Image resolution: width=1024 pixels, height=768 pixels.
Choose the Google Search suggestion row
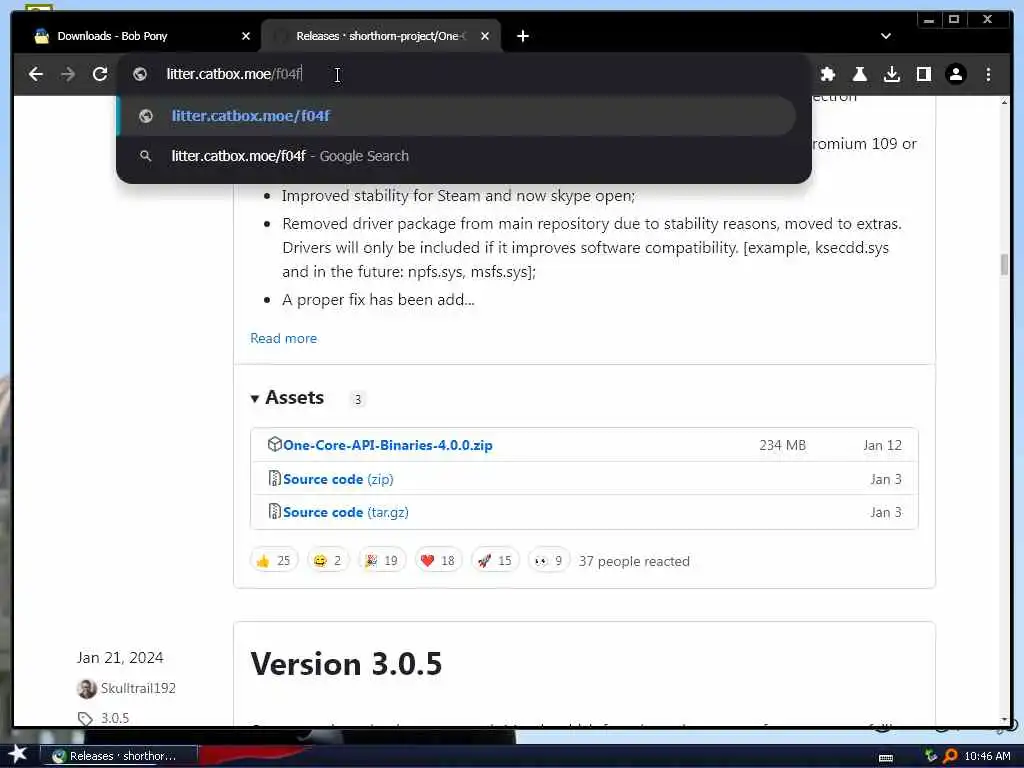pos(456,156)
